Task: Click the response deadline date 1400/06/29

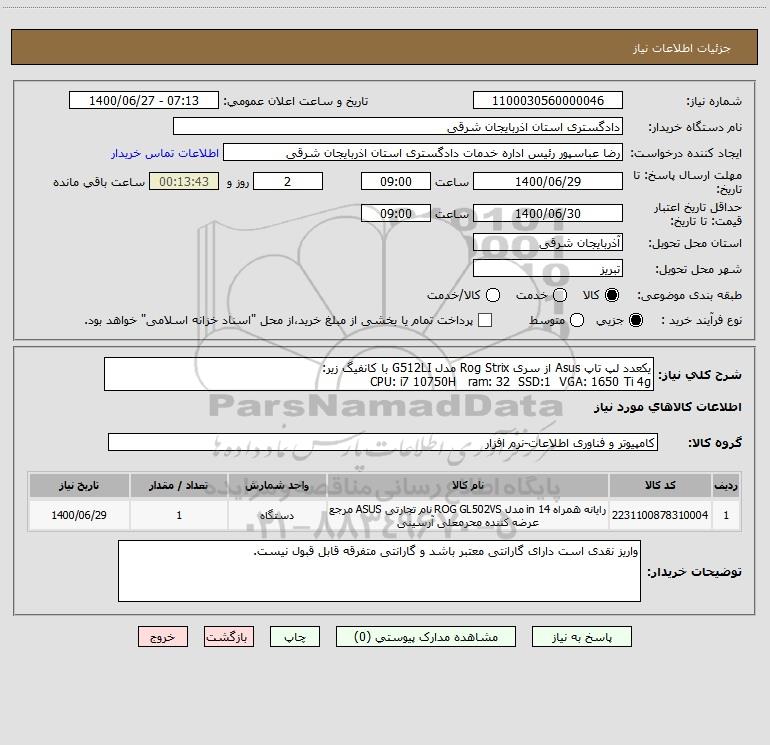Action: (548, 181)
